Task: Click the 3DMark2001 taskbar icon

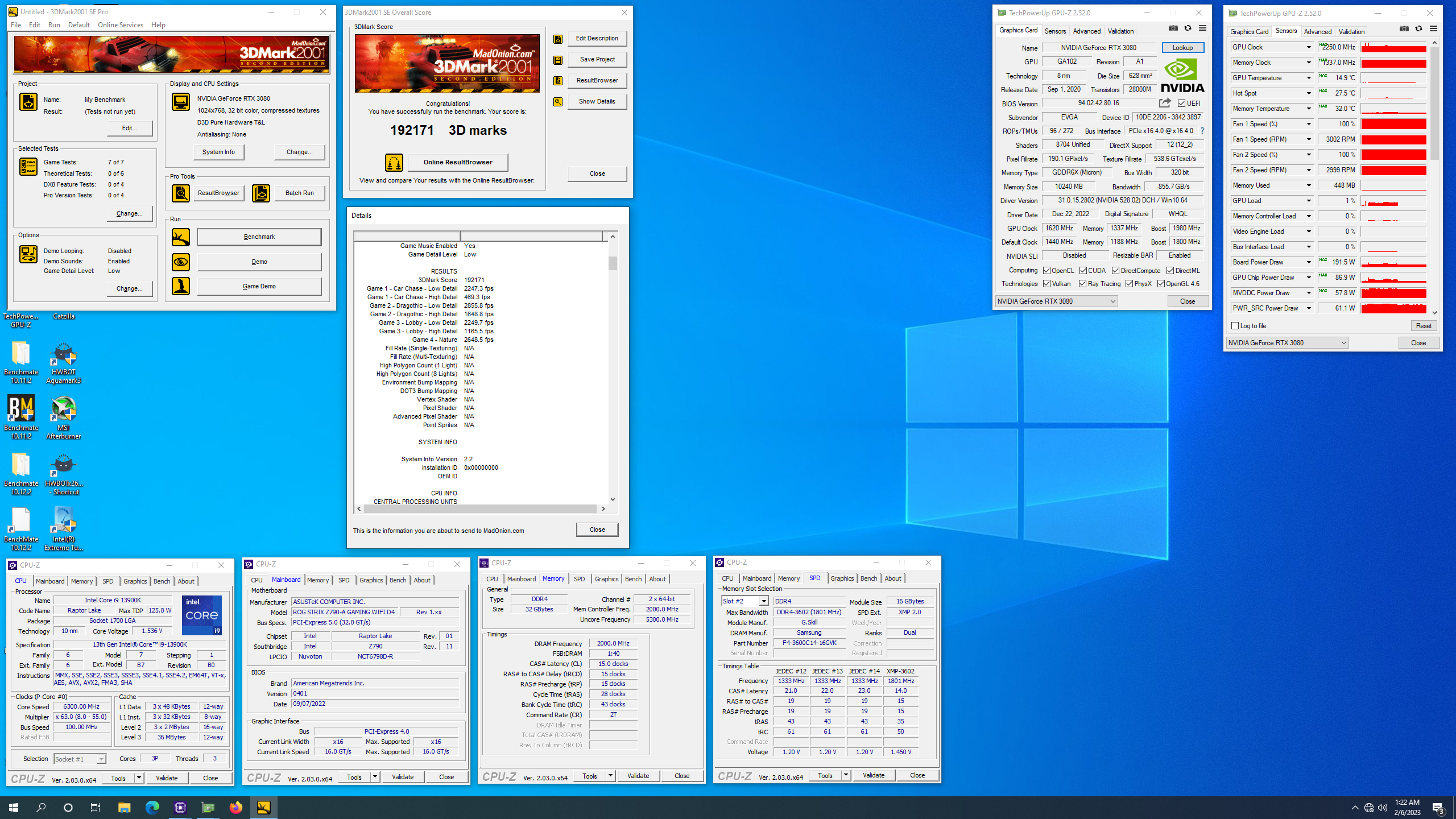Action: pyautogui.click(x=263, y=807)
